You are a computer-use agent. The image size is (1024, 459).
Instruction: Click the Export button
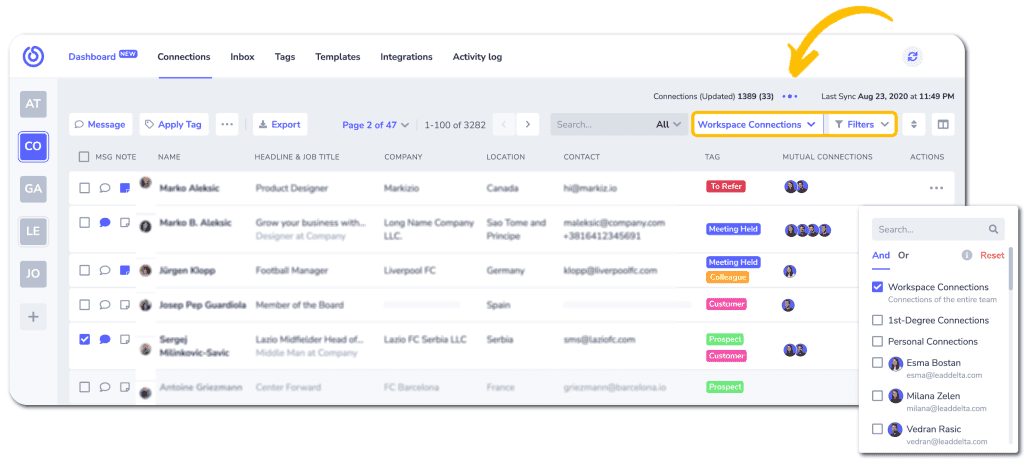coord(280,124)
